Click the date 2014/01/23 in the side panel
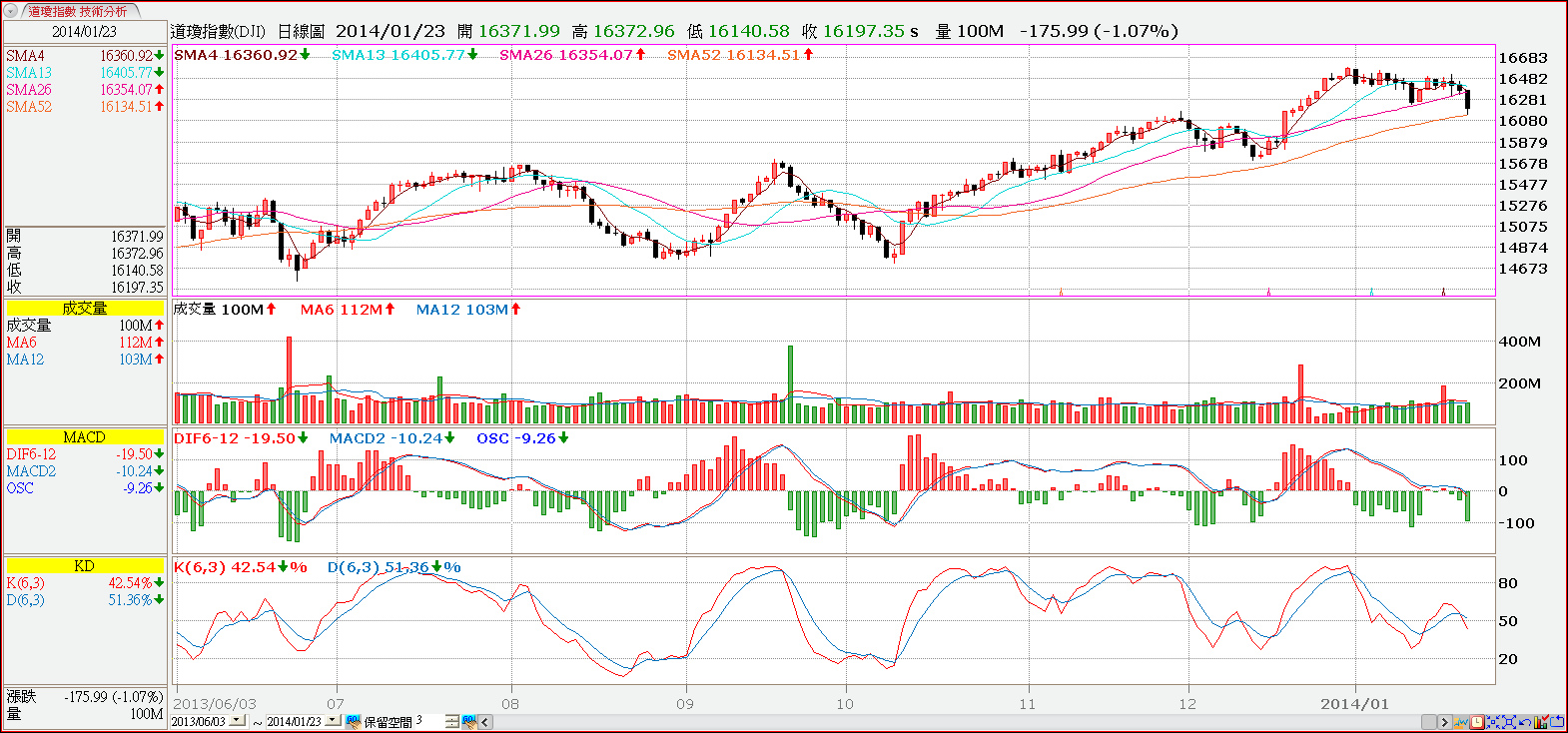 (85, 31)
